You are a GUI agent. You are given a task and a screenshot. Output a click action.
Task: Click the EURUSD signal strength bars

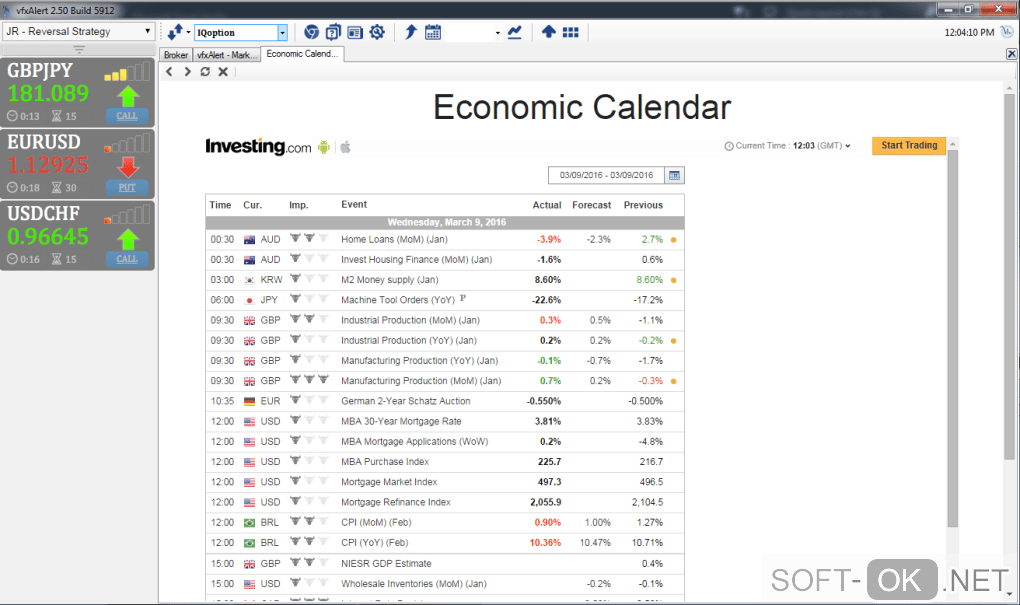click(x=127, y=144)
